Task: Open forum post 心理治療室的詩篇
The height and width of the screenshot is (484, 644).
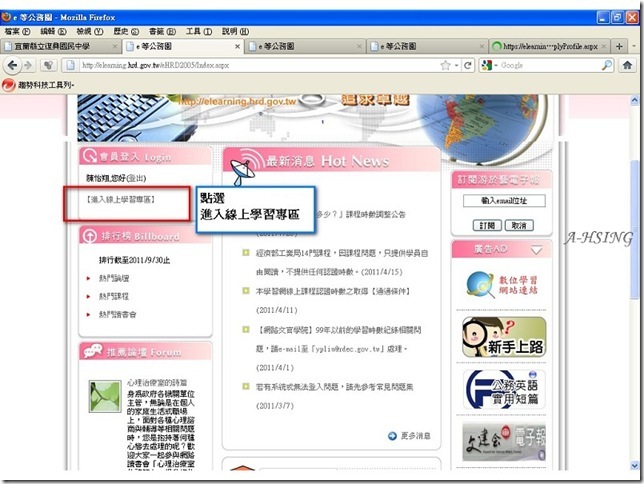Action: click(157, 383)
